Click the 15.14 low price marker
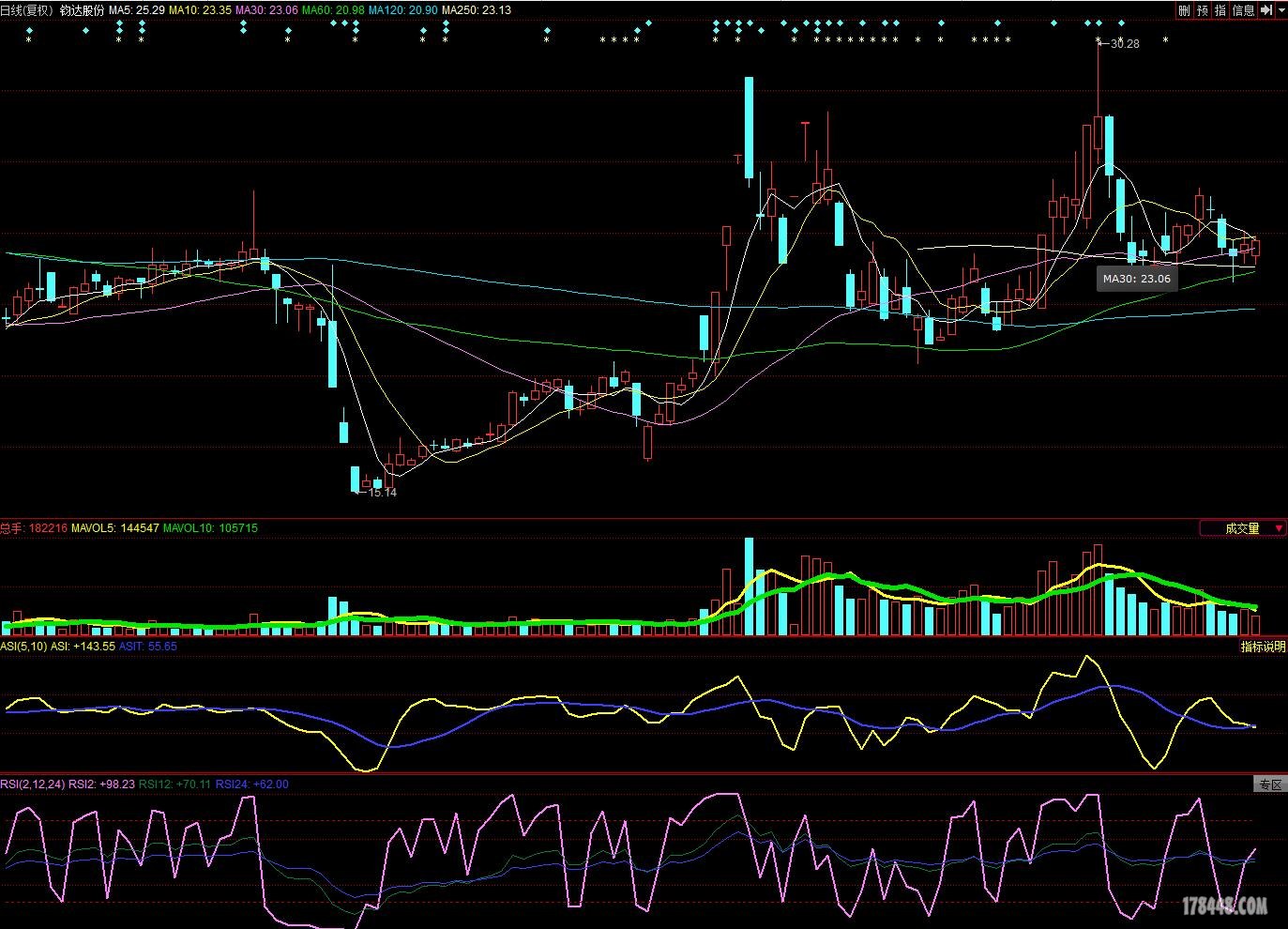 [382, 493]
